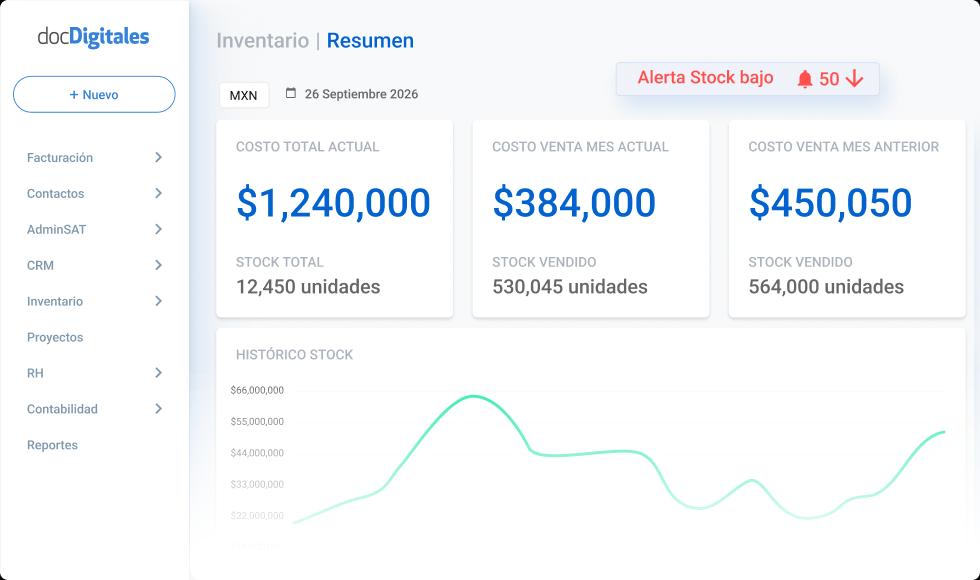
Task: Click the $55,000,000 axis label
Action: pyautogui.click(x=257, y=422)
